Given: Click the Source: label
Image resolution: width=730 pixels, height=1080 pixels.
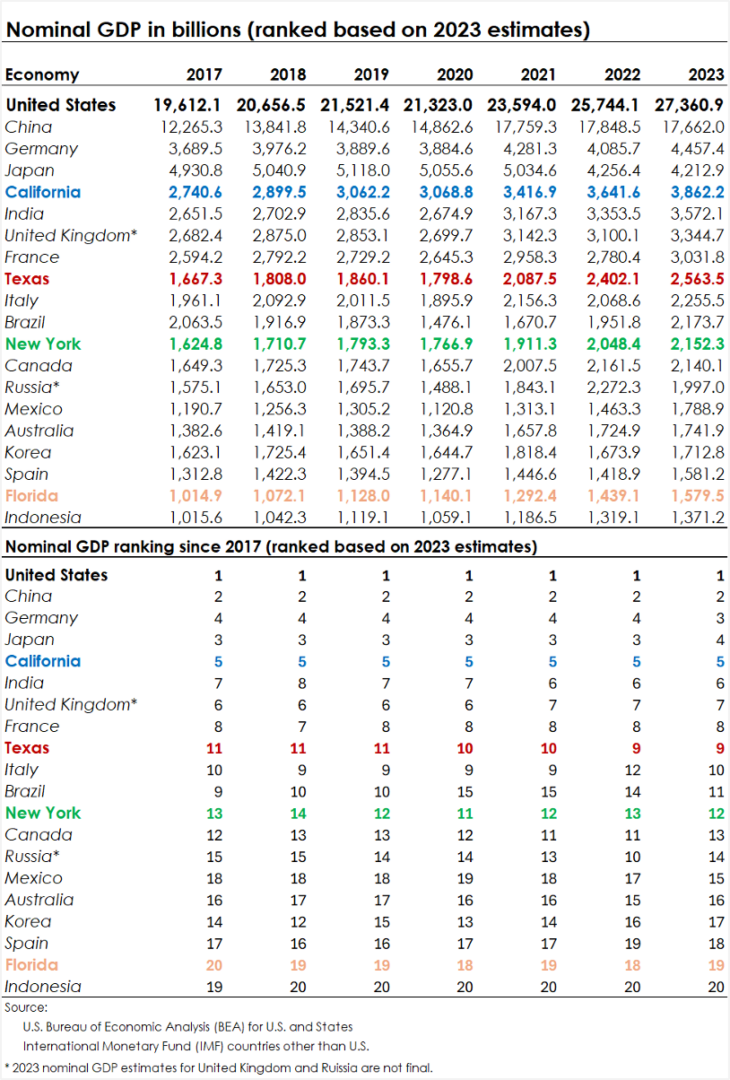Looking at the screenshot, I should tap(25, 1007).
